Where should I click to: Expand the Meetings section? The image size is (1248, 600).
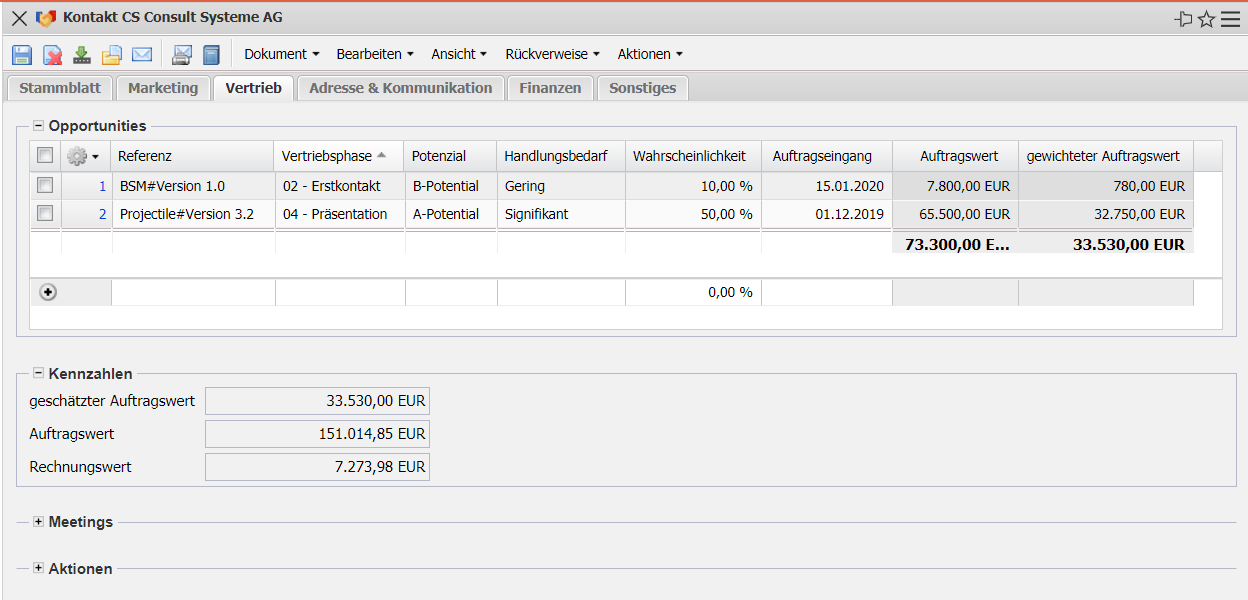[39, 522]
